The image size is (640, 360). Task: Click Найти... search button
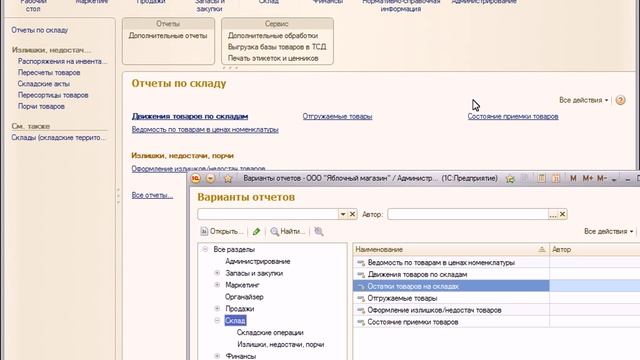288,231
